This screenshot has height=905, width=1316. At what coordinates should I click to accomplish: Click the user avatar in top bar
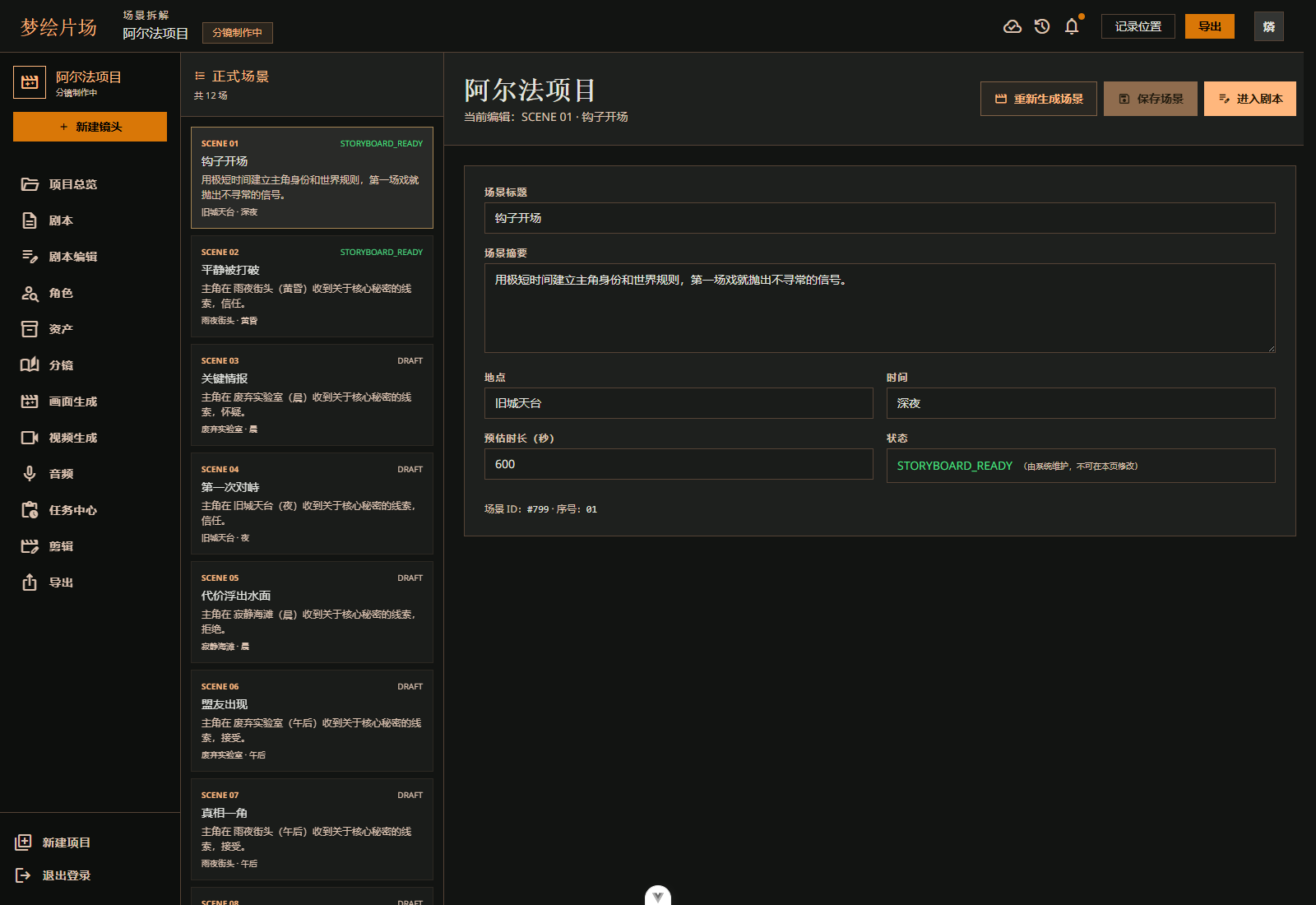point(1269,26)
